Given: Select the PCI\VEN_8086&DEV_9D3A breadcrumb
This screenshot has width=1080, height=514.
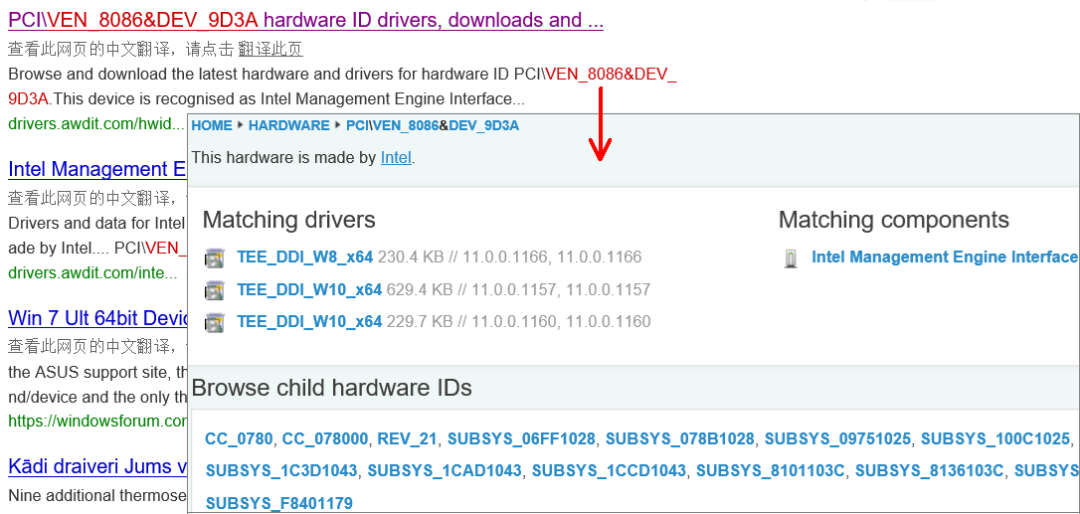Looking at the screenshot, I should click(432, 126).
